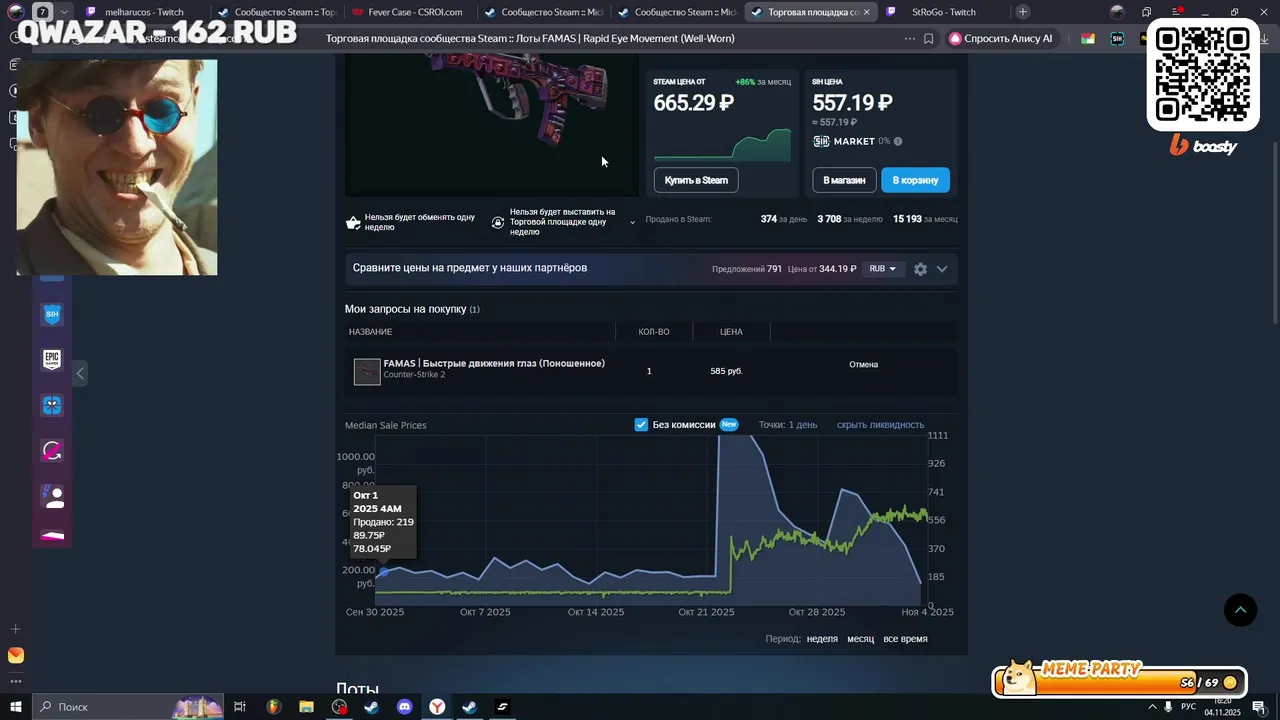Open File Explorer from the taskbar
Image resolution: width=1280 pixels, height=720 pixels.
tap(307, 707)
